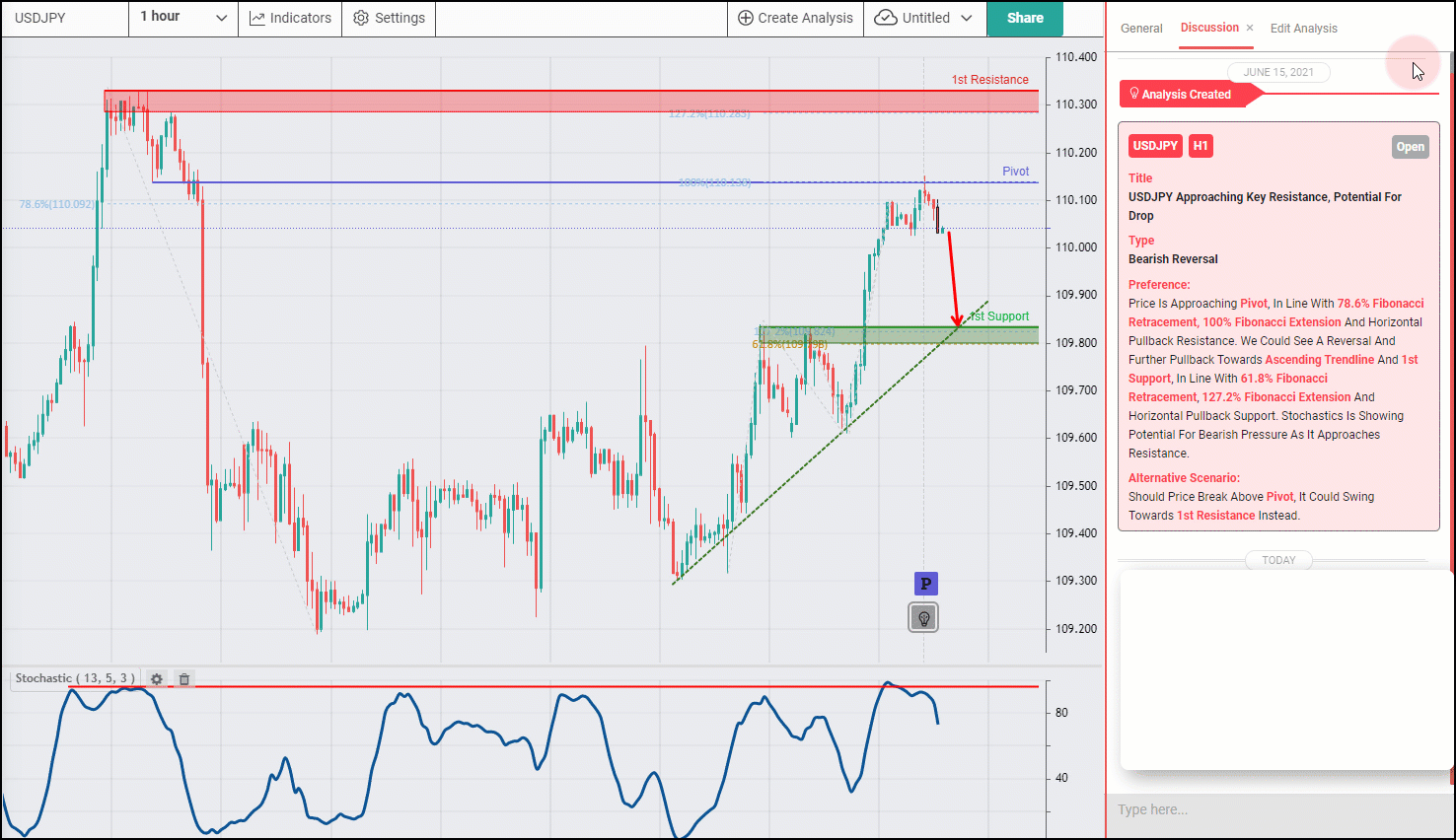Click the TODAY date separator

pos(1279,560)
